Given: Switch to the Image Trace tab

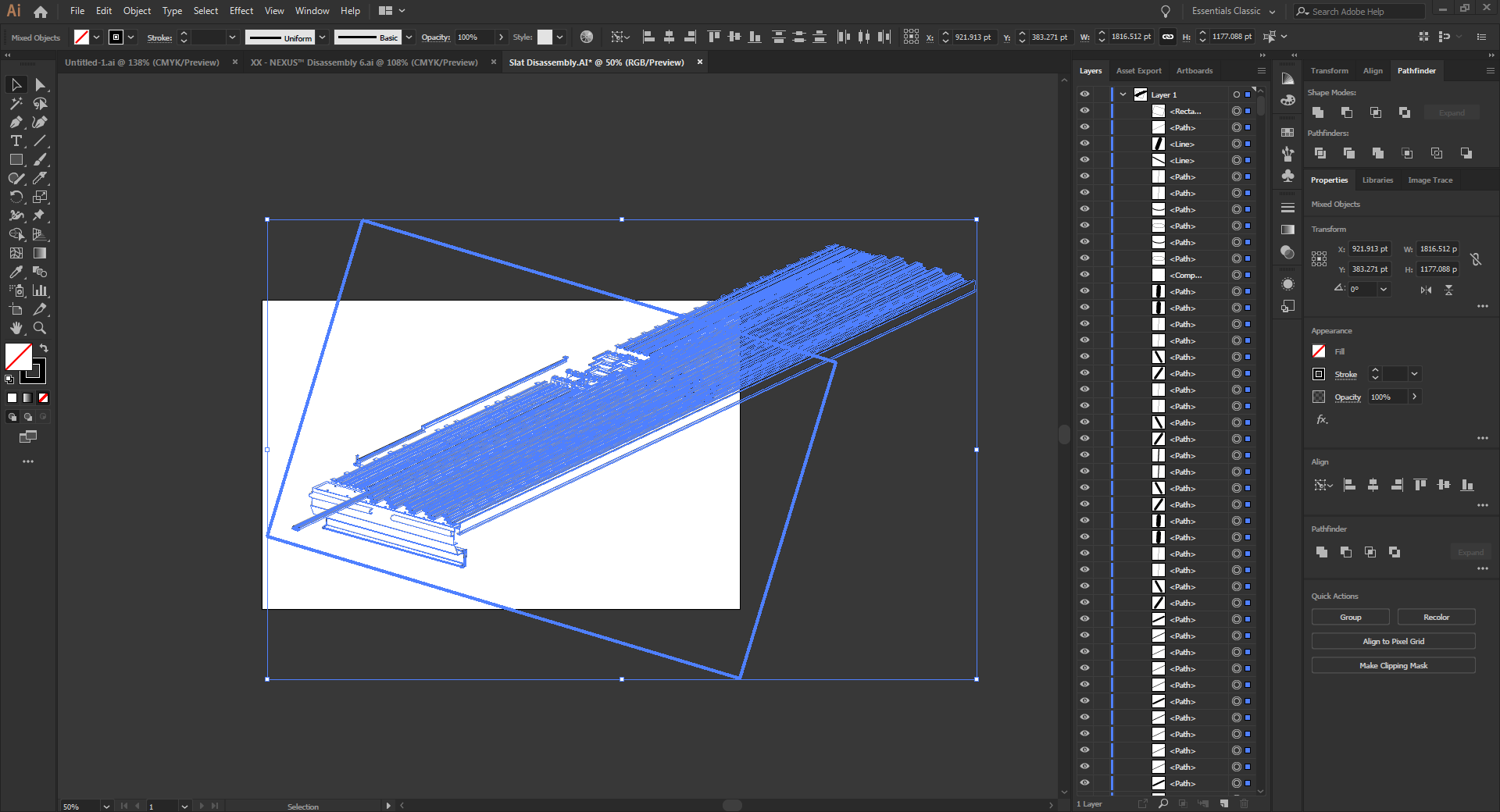Looking at the screenshot, I should click(1430, 180).
